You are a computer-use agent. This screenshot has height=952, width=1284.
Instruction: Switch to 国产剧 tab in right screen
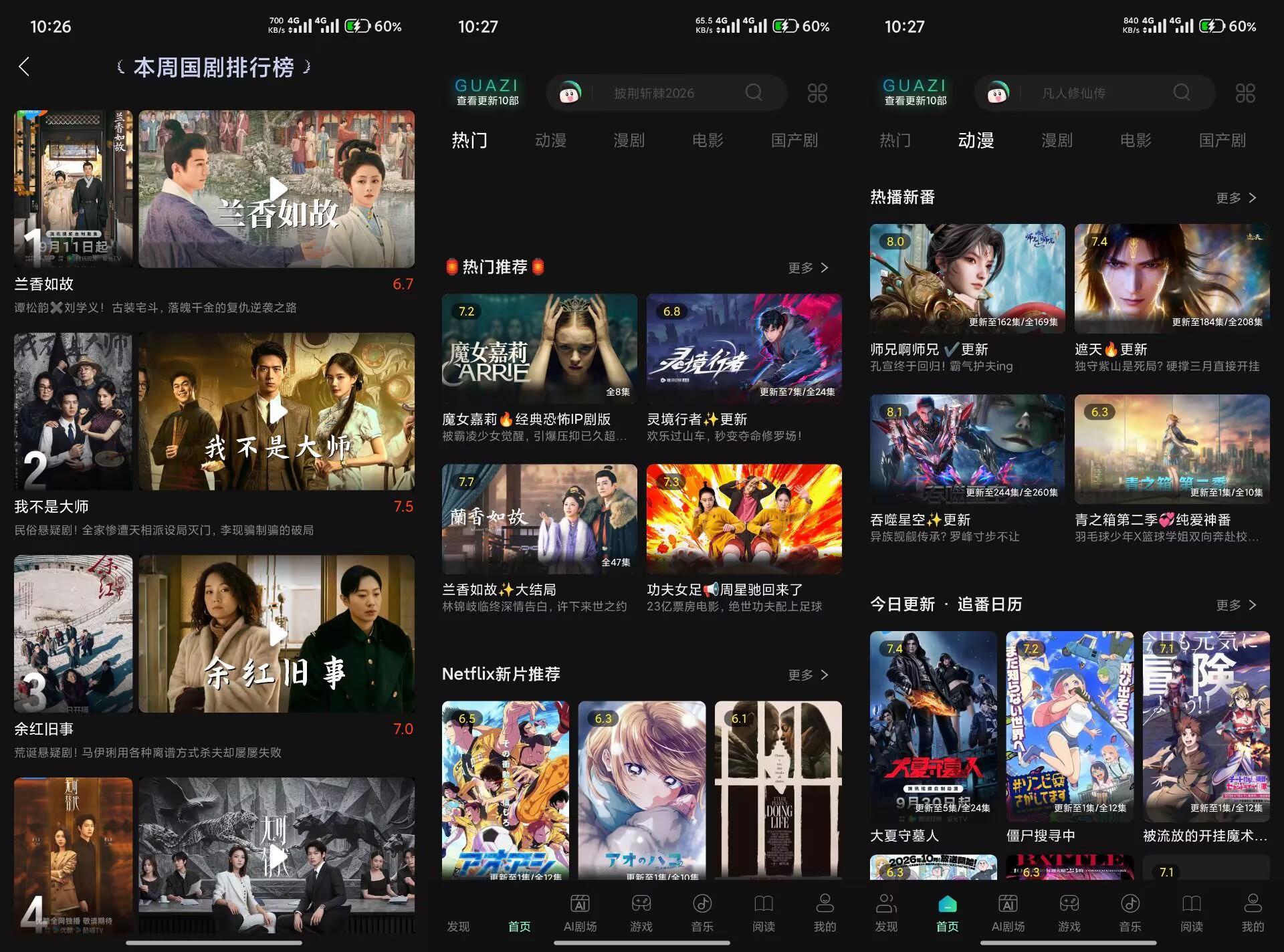pyautogui.click(x=1222, y=140)
